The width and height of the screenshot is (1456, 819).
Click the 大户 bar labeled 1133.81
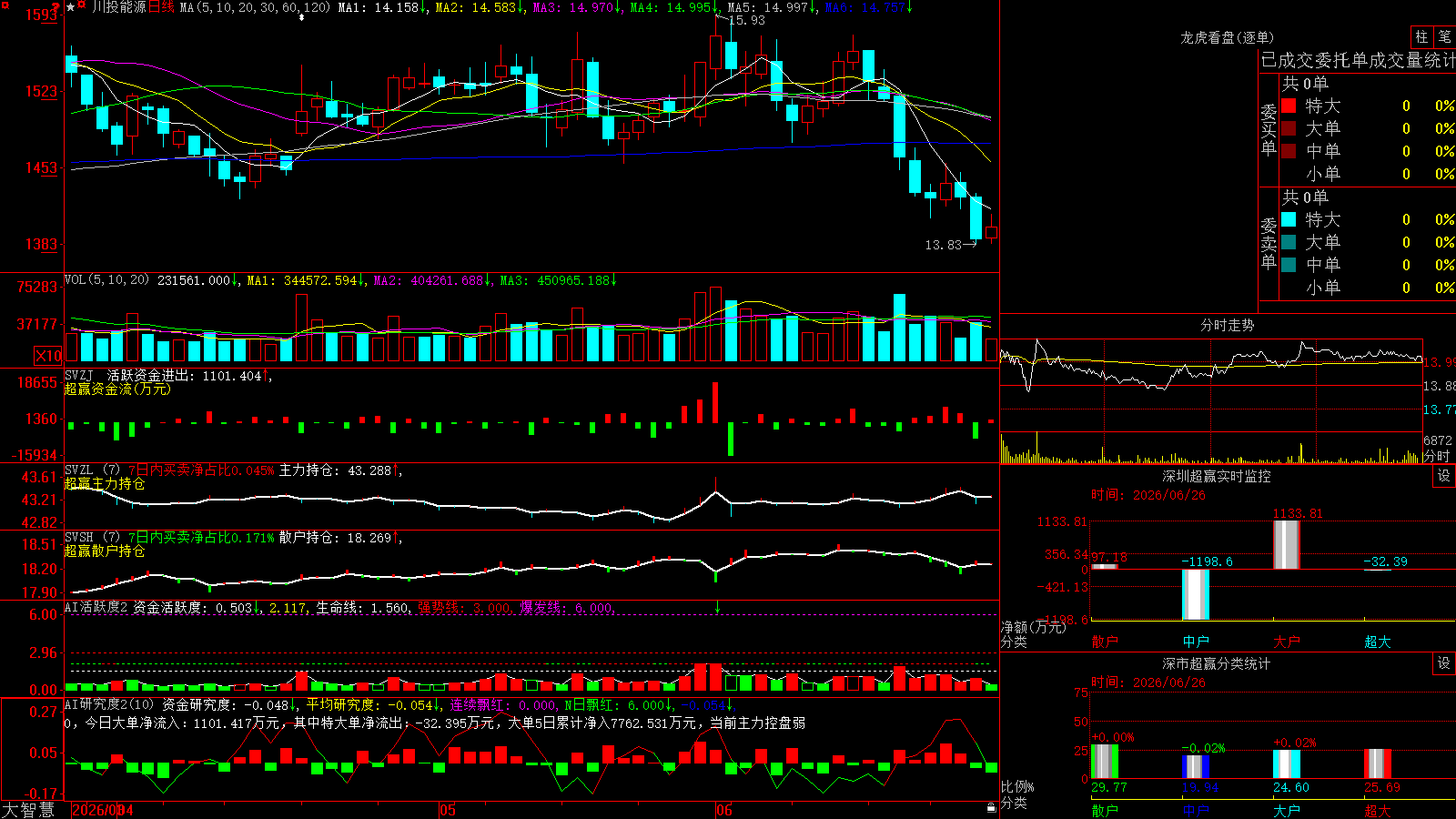(x=1287, y=545)
